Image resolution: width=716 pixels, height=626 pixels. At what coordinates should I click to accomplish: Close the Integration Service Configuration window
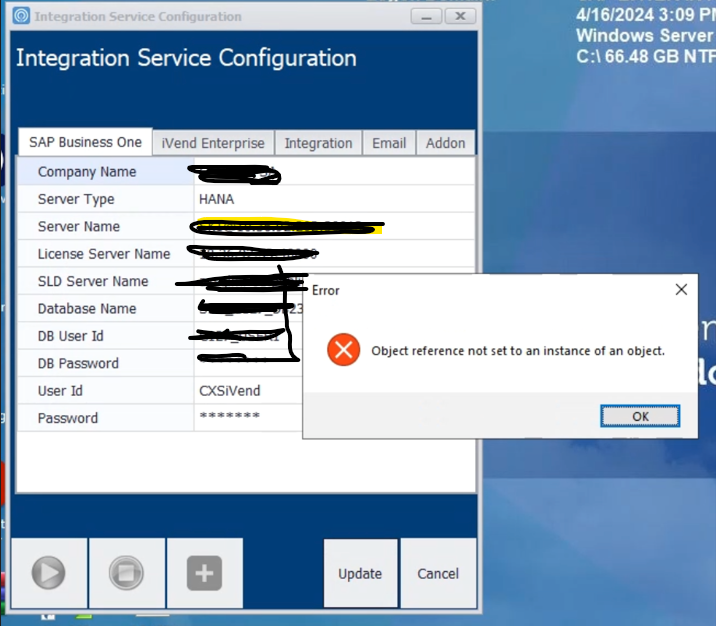(x=460, y=16)
